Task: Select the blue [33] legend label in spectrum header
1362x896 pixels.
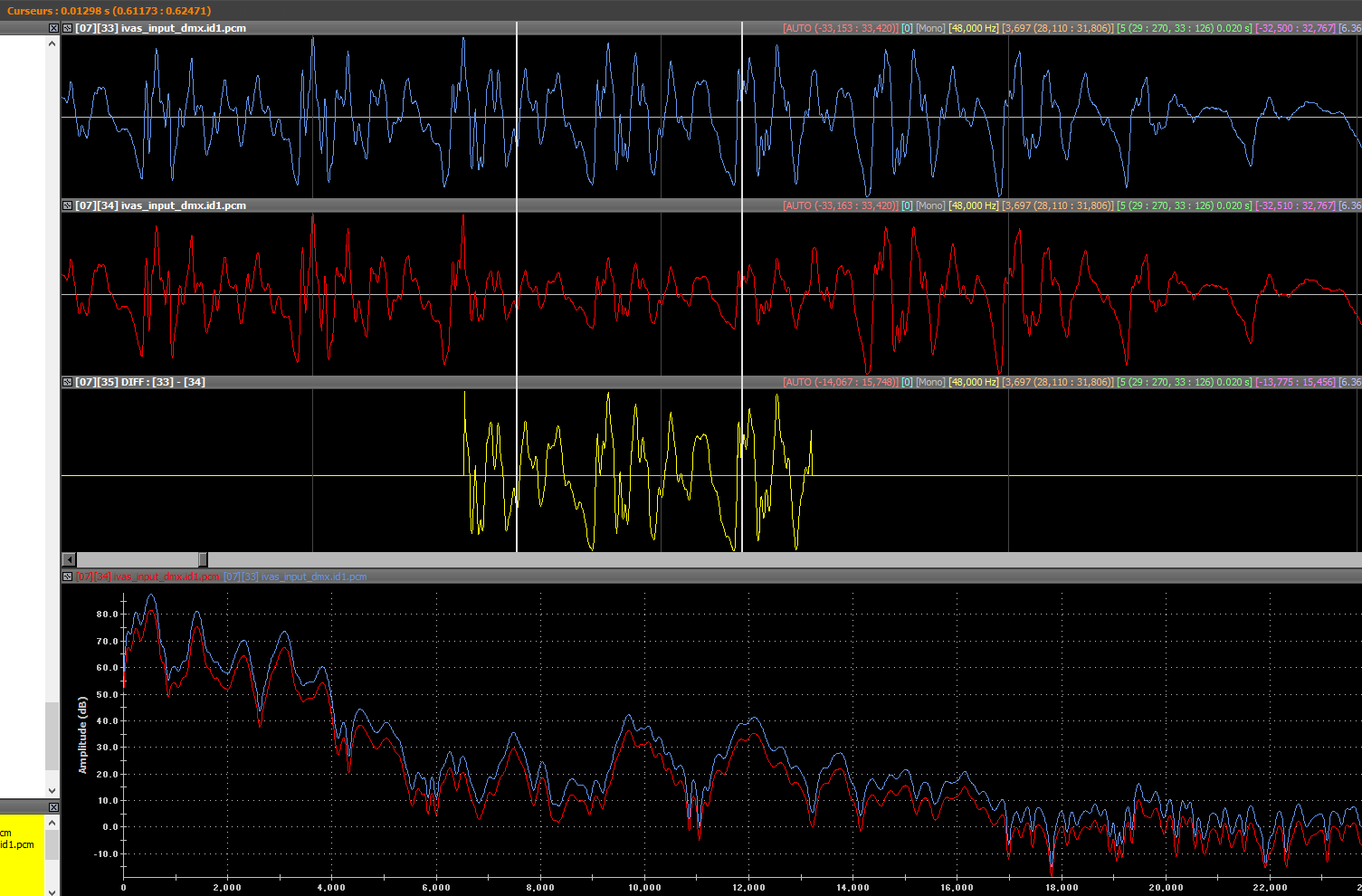Action: (295, 577)
